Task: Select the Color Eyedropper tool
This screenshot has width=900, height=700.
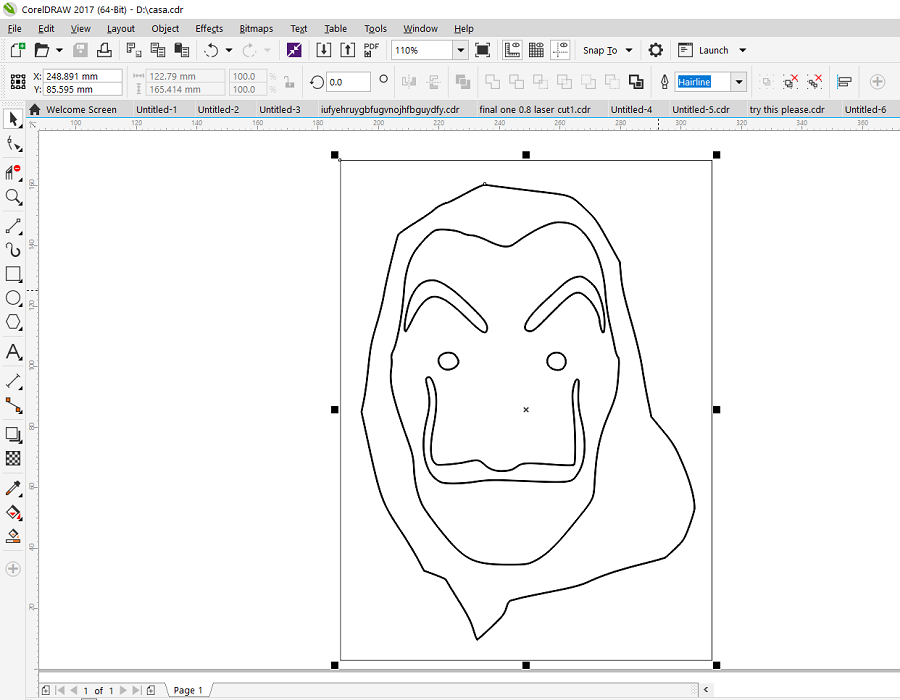Action: click(13, 488)
